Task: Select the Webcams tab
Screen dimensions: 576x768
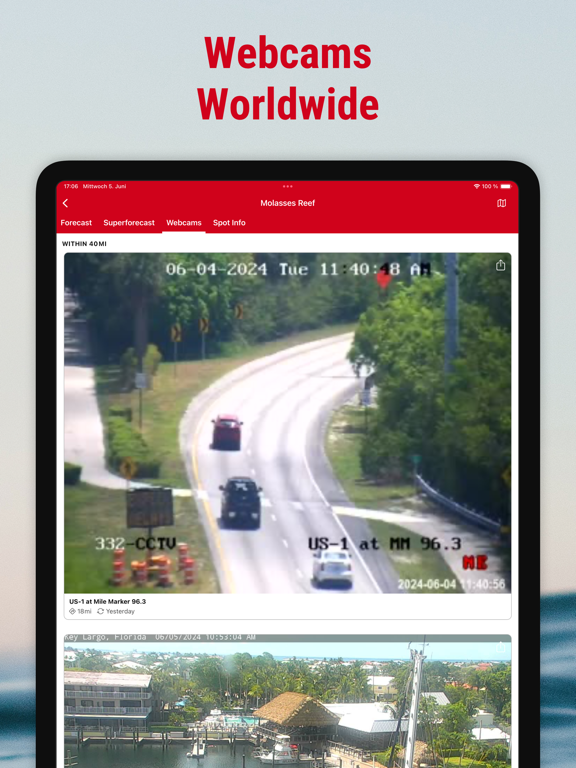Action: click(184, 223)
